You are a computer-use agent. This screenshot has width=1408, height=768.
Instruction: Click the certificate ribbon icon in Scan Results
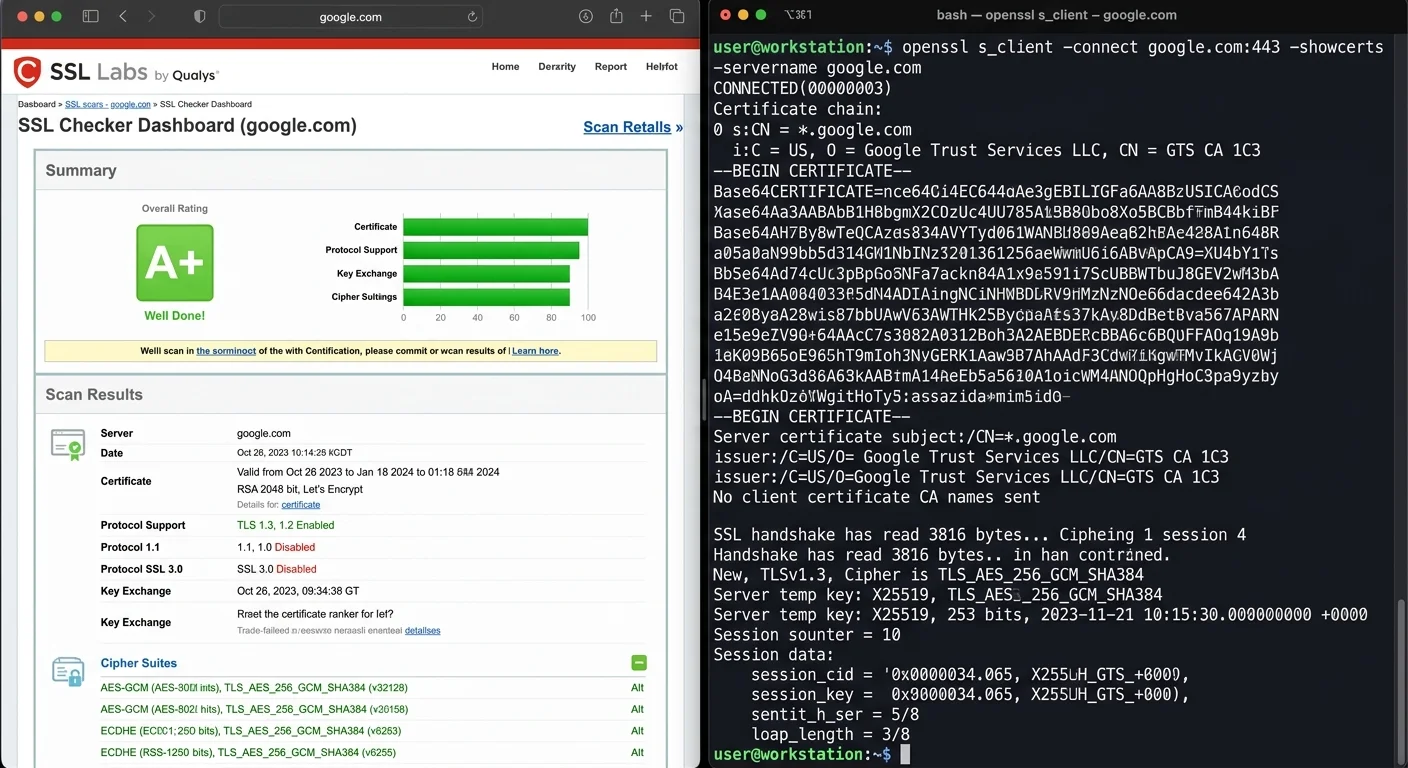click(x=68, y=444)
